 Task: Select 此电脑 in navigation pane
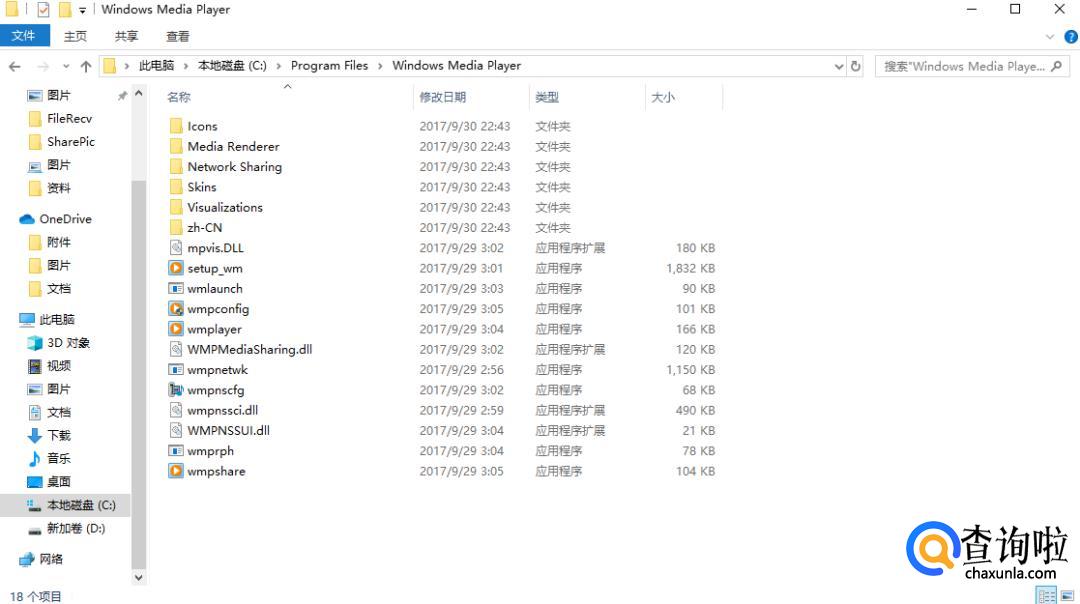coord(56,320)
